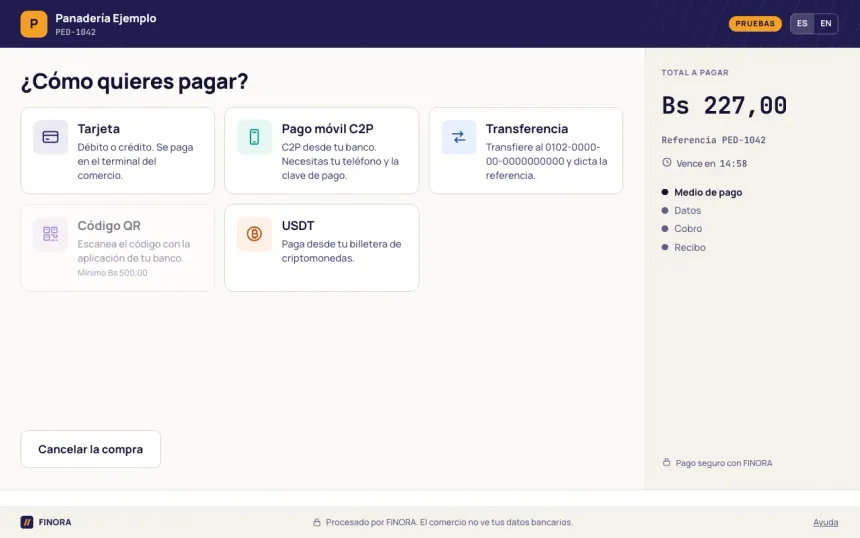Click the PED-1042 order code in header
Screen dimensions: 860x538
click(76, 32)
